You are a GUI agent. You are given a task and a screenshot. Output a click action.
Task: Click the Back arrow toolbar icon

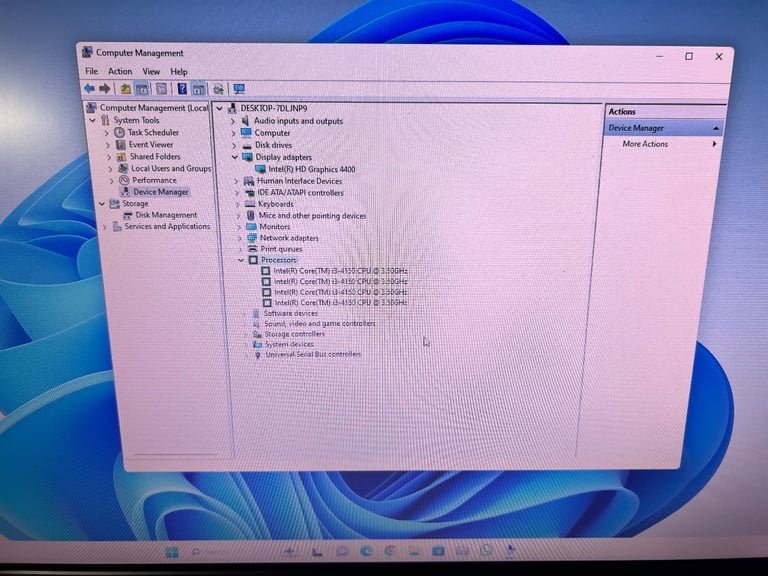tap(89, 89)
